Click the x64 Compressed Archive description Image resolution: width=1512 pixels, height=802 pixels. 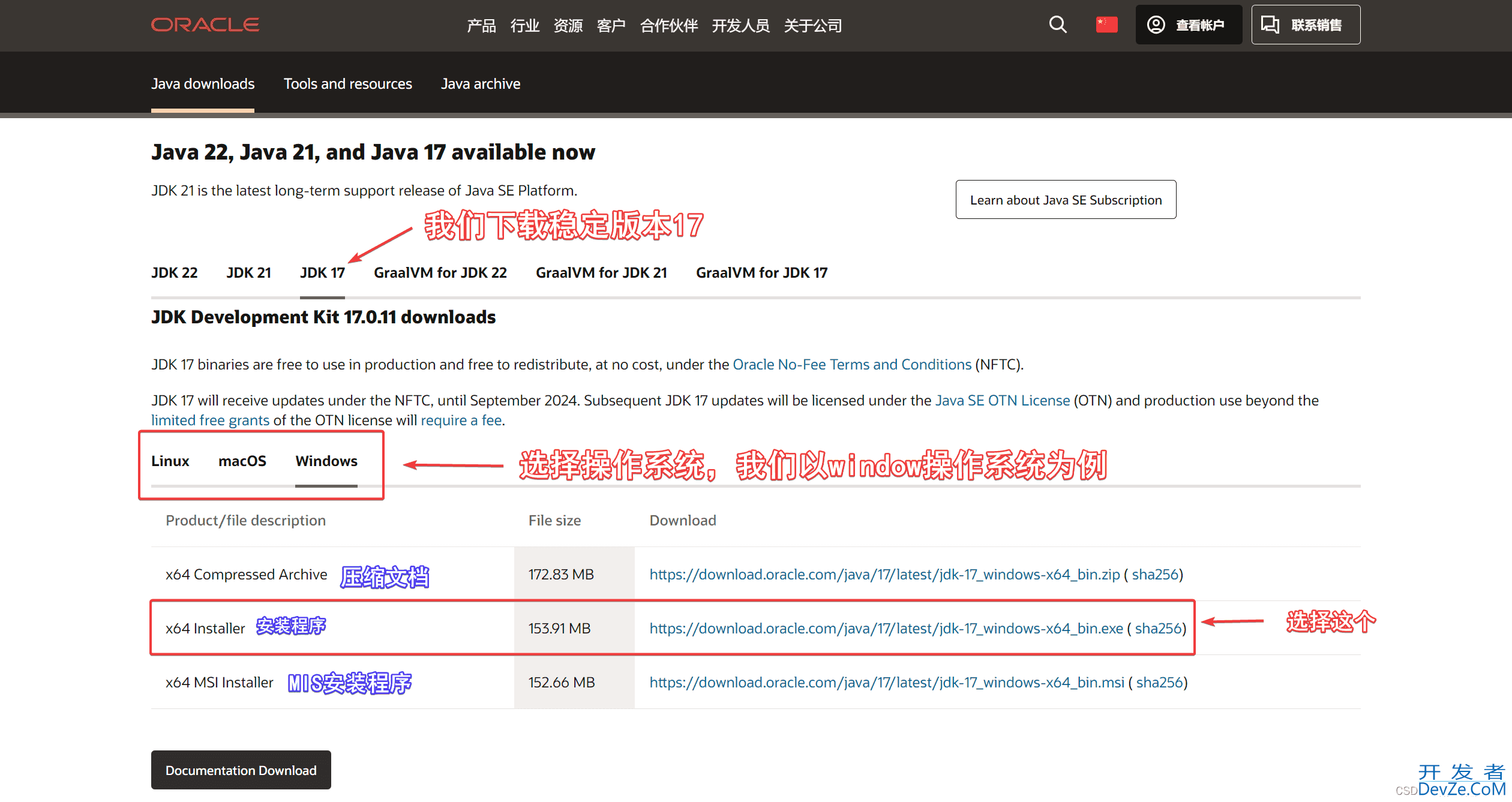246,575
